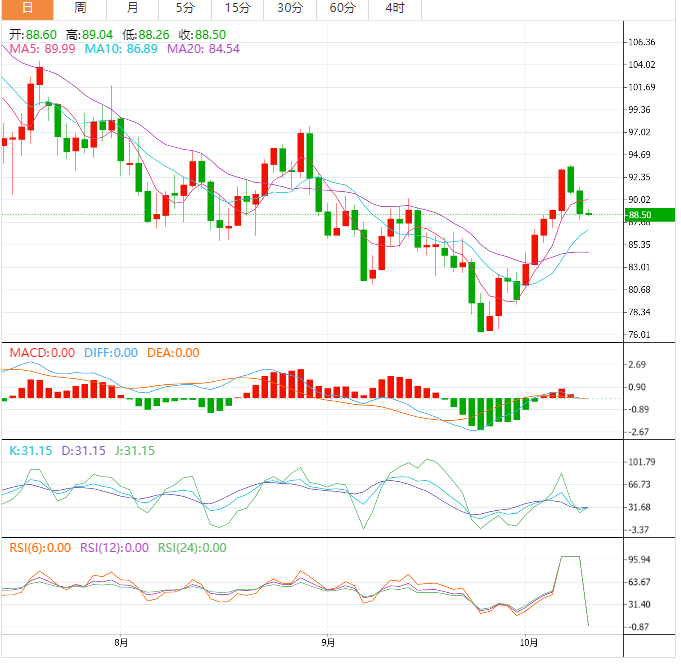The image size is (681, 671).
Task: Click the K:31.15 indicator label
Action: point(31,451)
